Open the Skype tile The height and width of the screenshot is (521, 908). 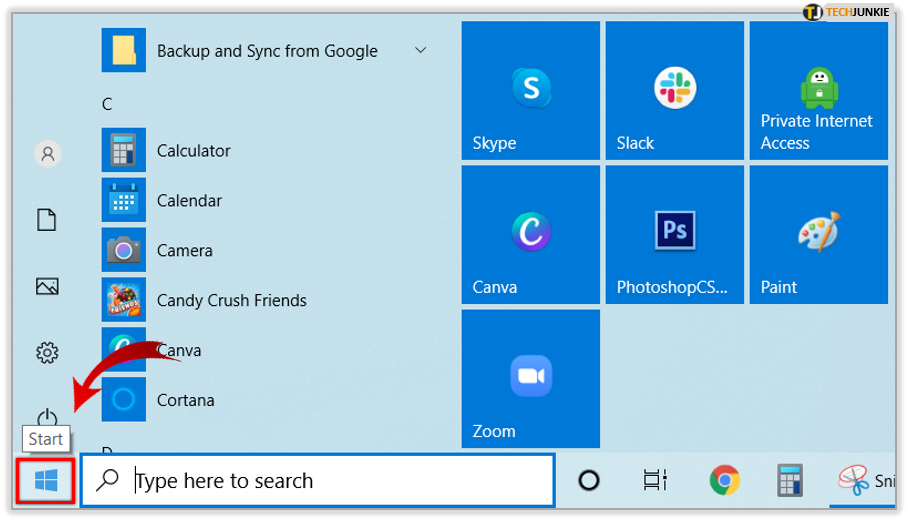tap(530, 90)
